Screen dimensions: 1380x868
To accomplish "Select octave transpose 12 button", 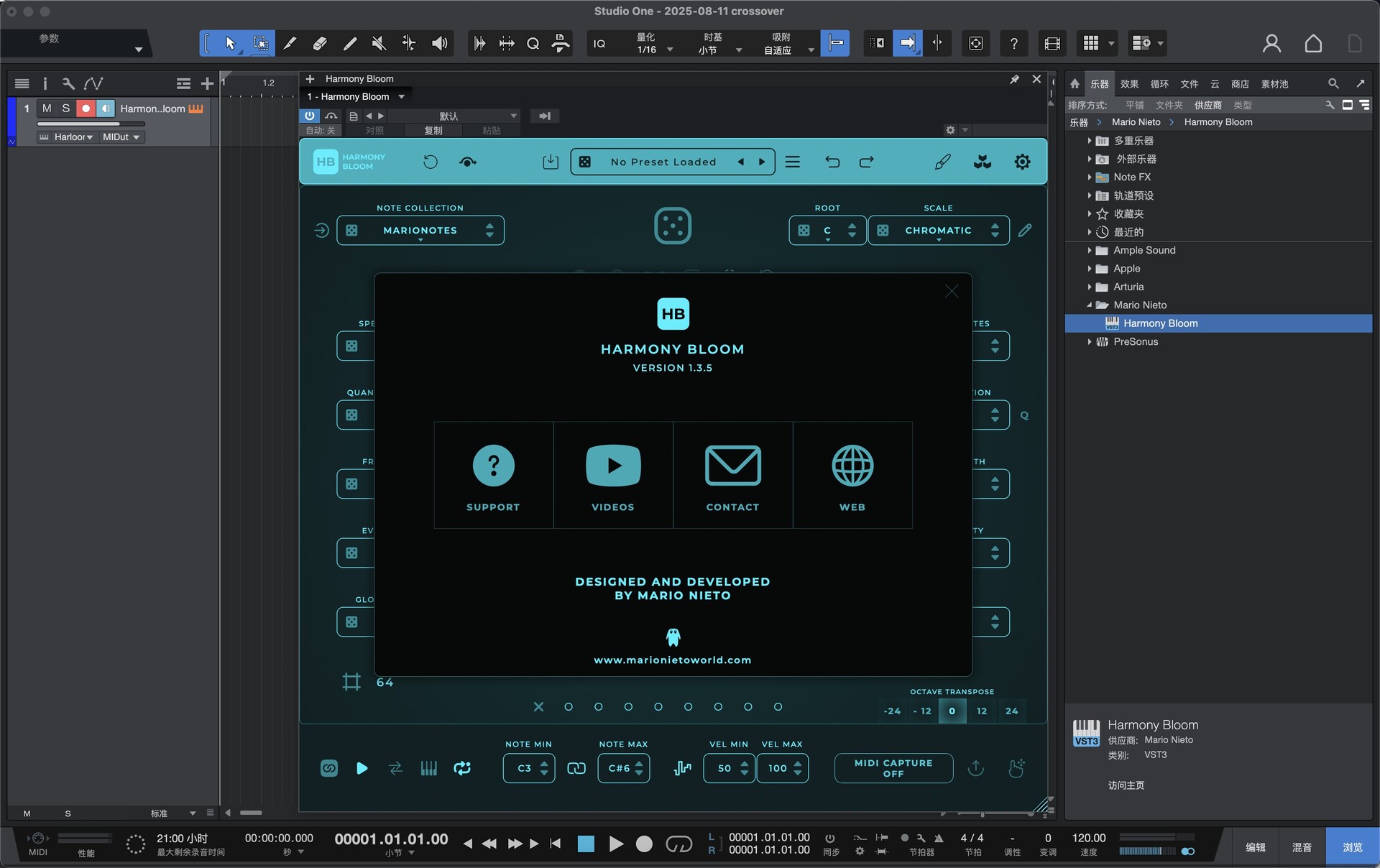I will (982, 711).
